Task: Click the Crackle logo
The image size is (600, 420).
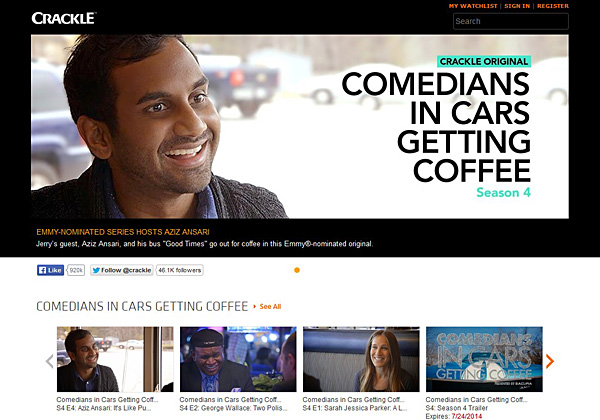Action: [x=64, y=18]
